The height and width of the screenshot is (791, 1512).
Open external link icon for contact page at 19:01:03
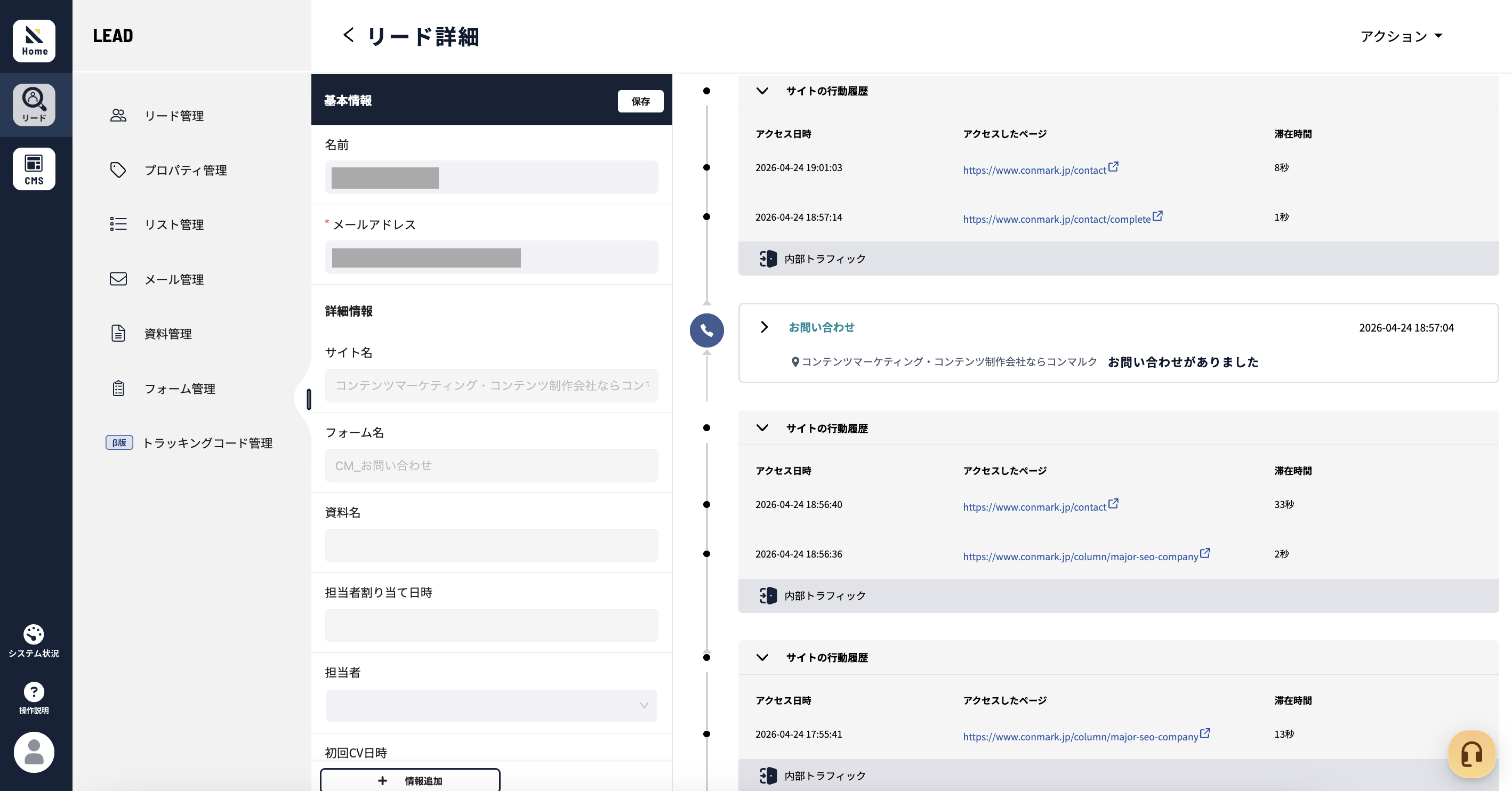pyautogui.click(x=1113, y=167)
